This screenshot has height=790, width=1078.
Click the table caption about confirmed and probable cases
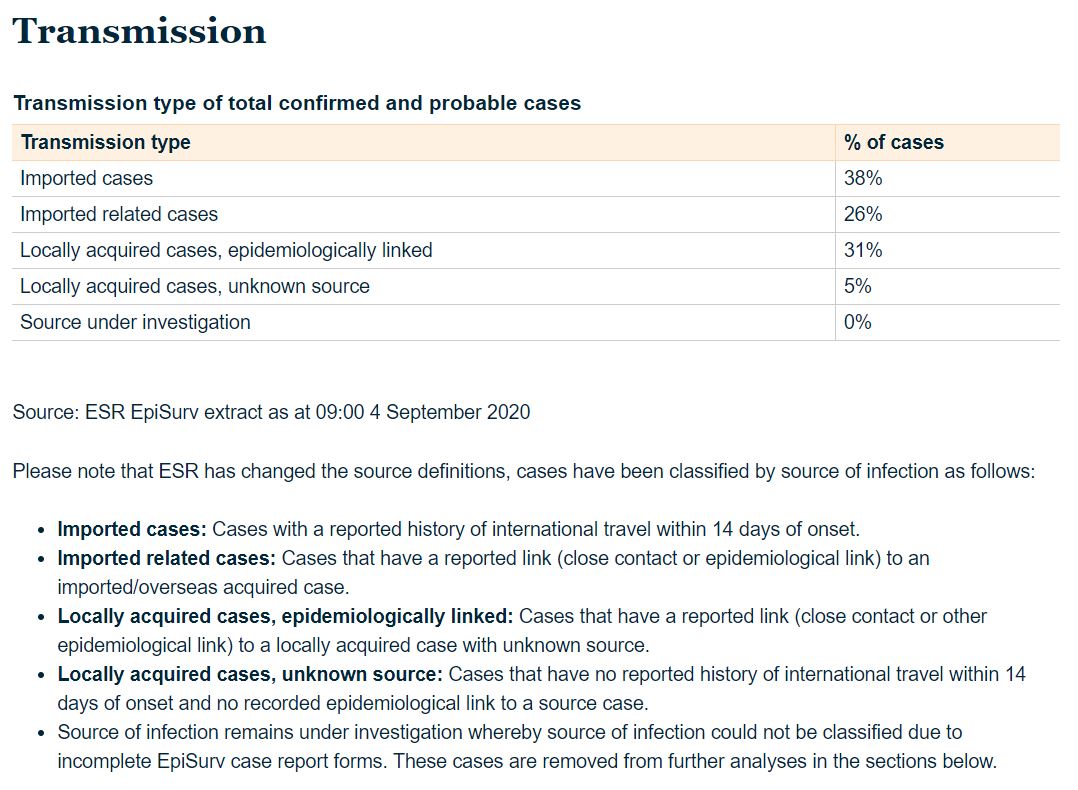point(297,103)
